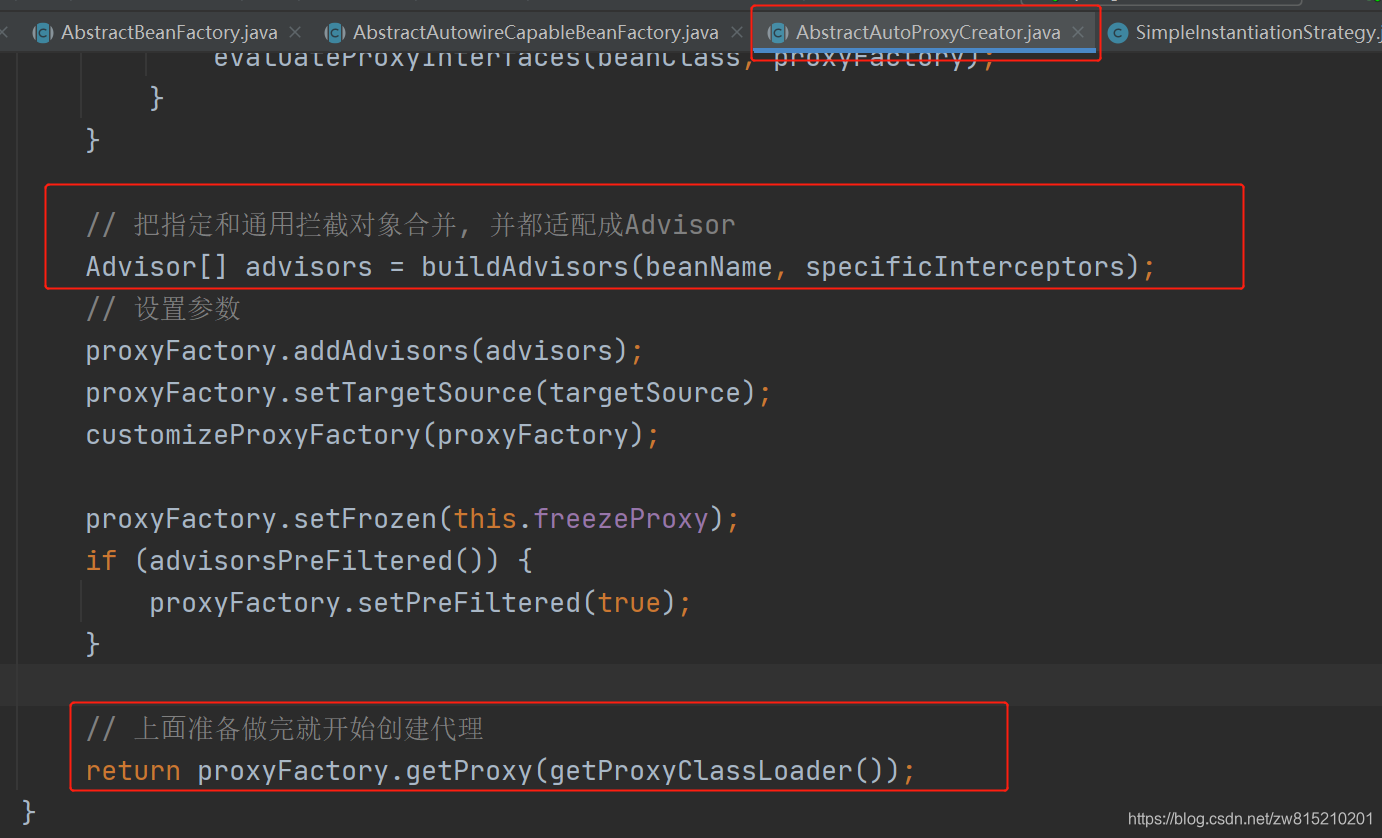Click the 'true' literal
Screen dimensions: 1382x838
pyautogui.click(x=628, y=603)
